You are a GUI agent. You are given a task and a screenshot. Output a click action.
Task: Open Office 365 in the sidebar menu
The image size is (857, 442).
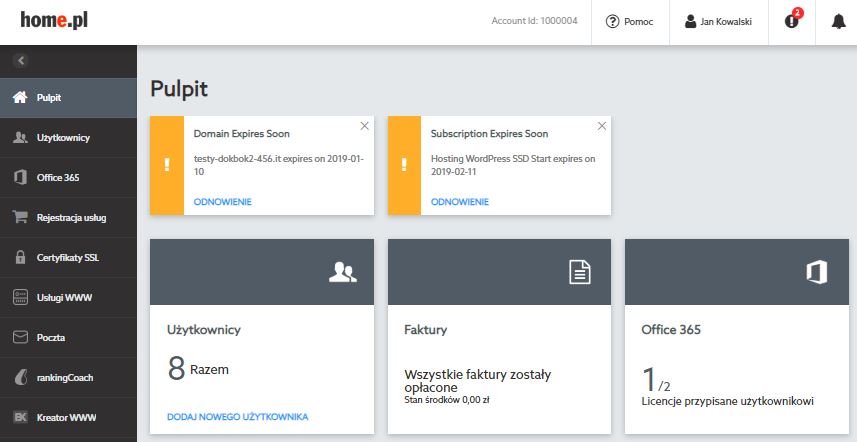tap(68, 178)
